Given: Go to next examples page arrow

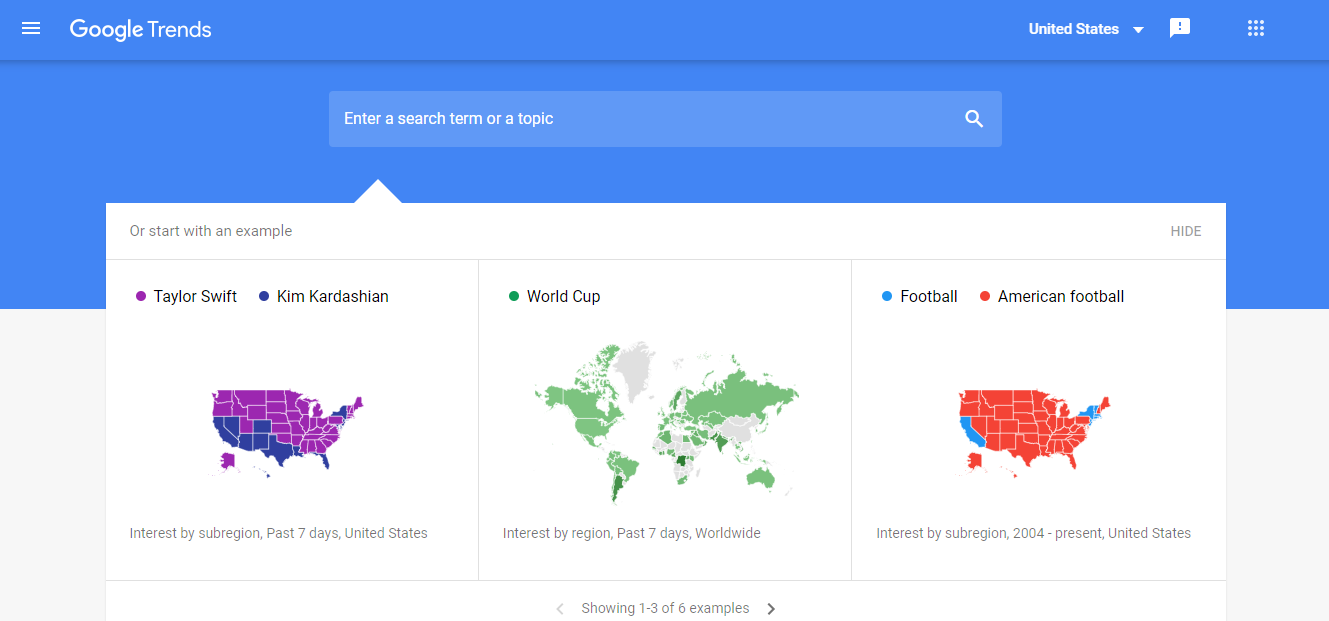Looking at the screenshot, I should (771, 608).
